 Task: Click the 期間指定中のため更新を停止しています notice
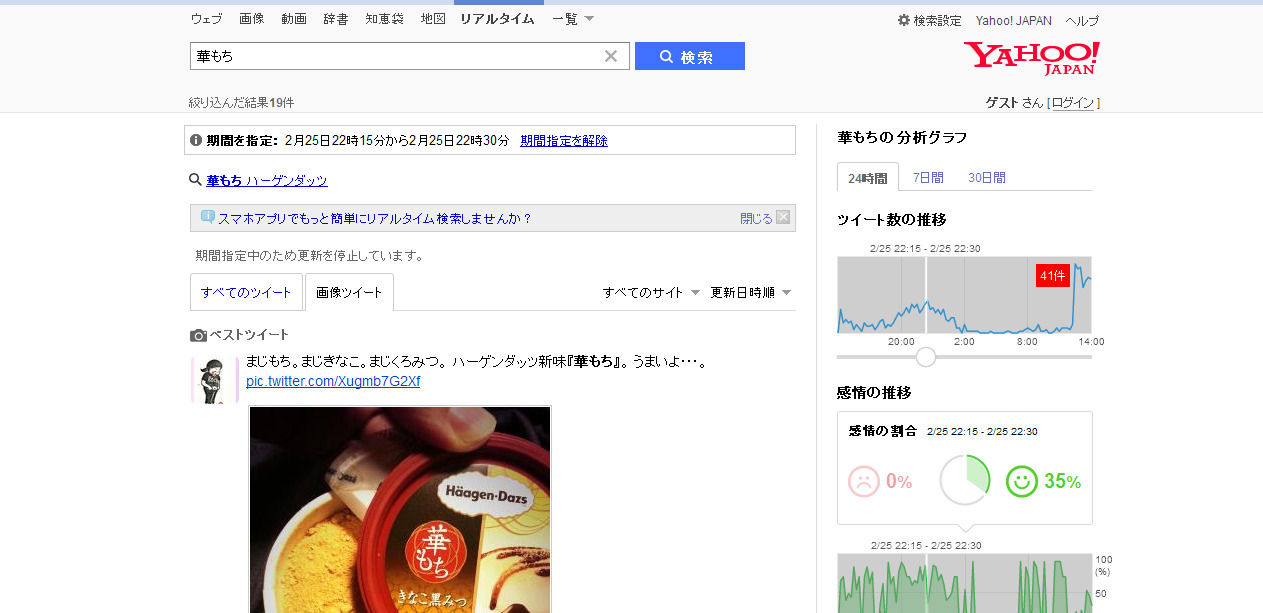(x=309, y=256)
